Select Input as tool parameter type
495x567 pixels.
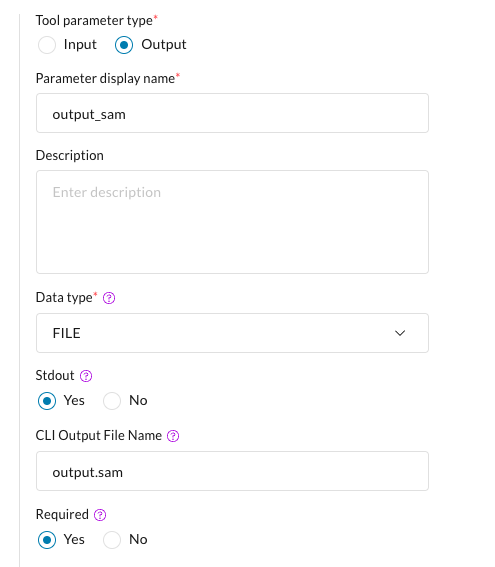click(47, 45)
